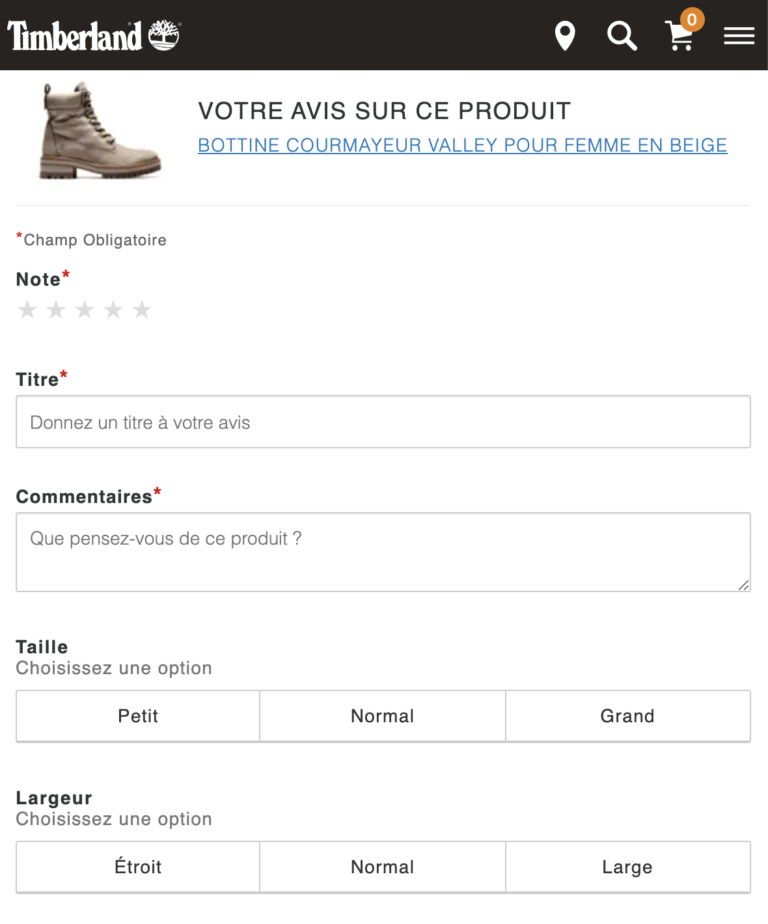Screen dimensions: 768x924
Task: Open the hamburger navigation menu
Action: 739,36
